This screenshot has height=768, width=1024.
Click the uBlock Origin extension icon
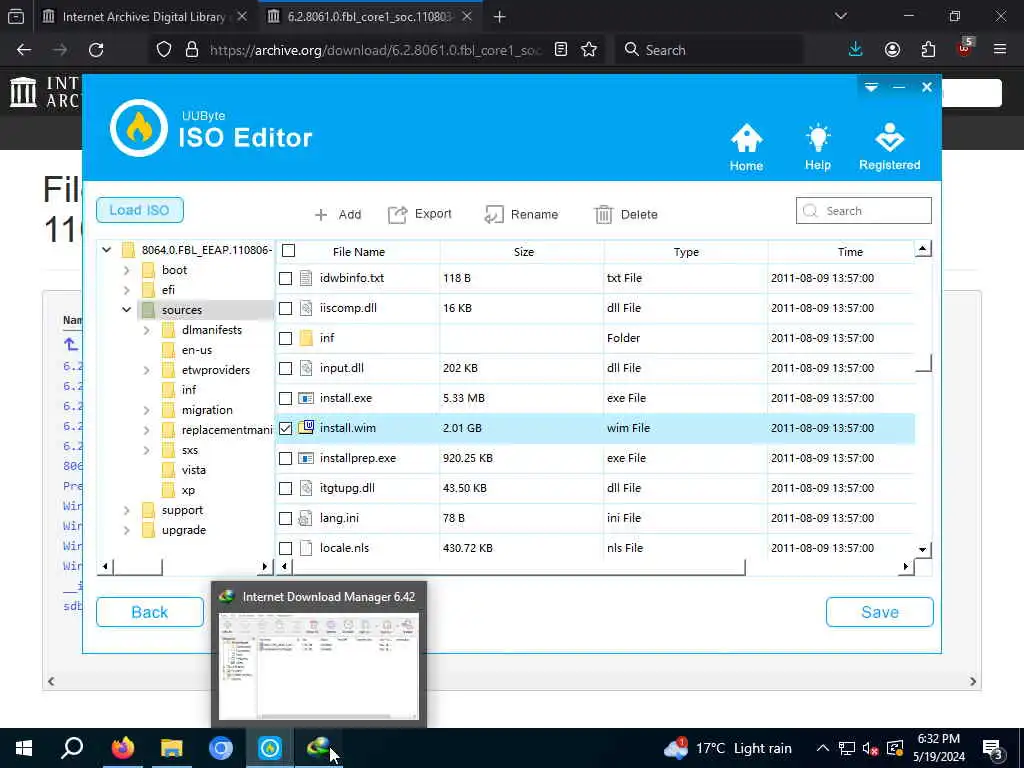(965, 48)
